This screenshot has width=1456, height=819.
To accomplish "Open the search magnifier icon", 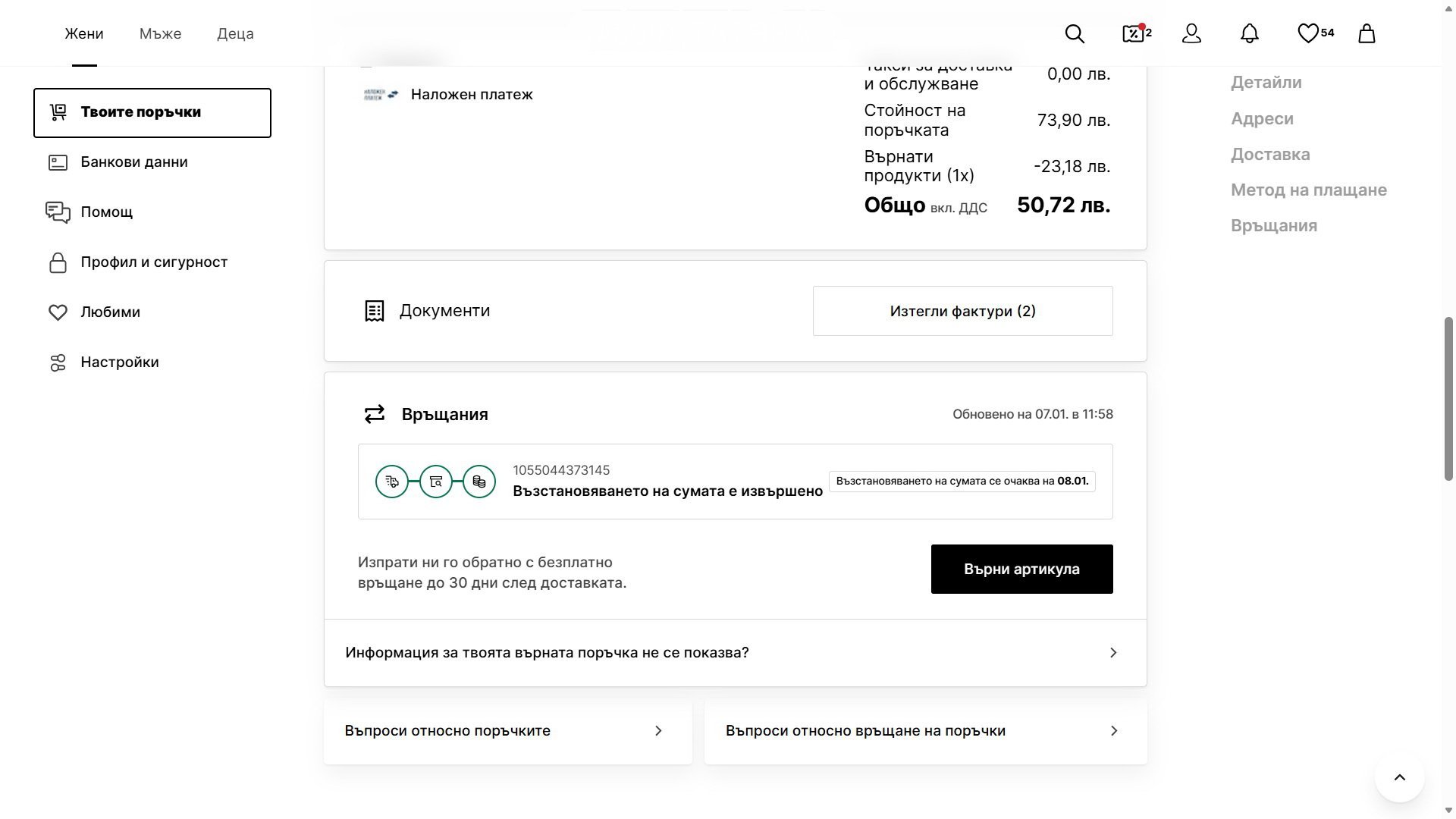I will (x=1075, y=34).
